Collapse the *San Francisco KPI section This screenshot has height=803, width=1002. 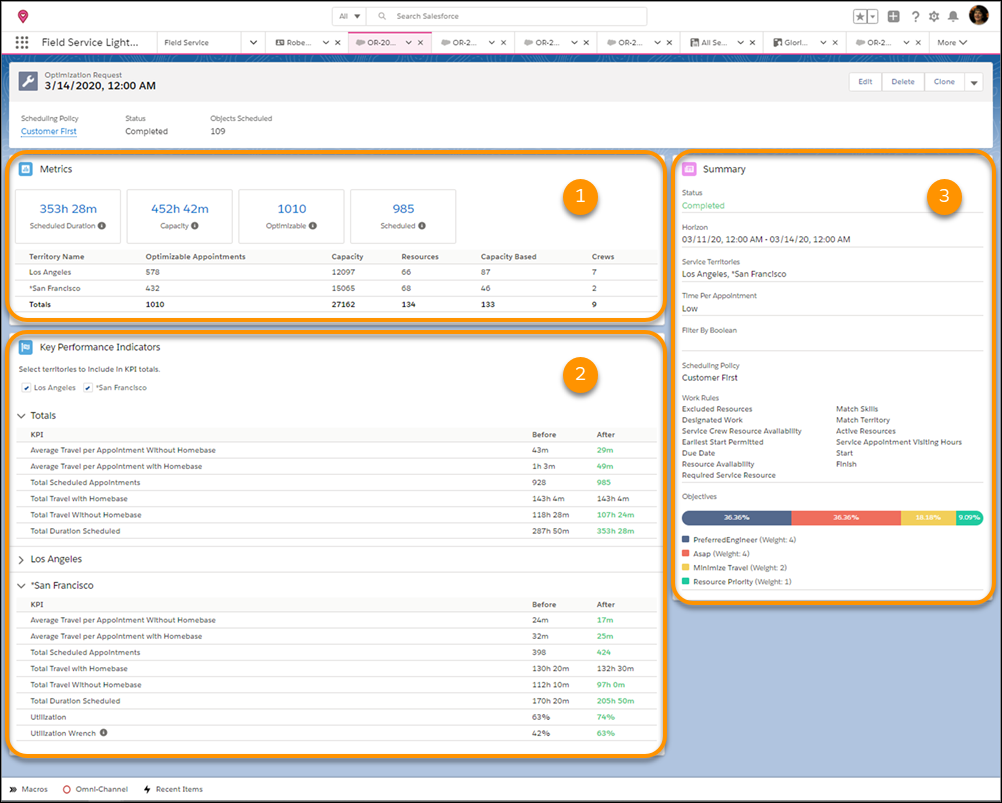click(x=21, y=586)
